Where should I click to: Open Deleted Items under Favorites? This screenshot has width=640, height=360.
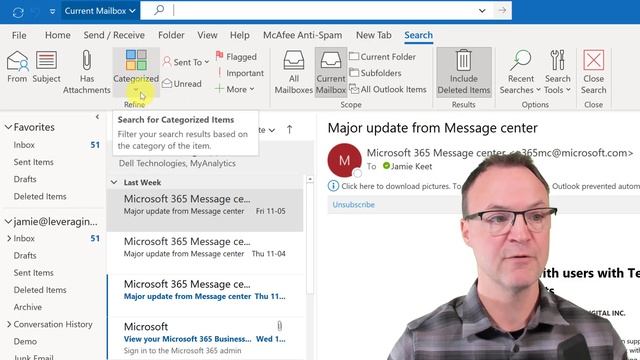pyautogui.click(x=40, y=196)
